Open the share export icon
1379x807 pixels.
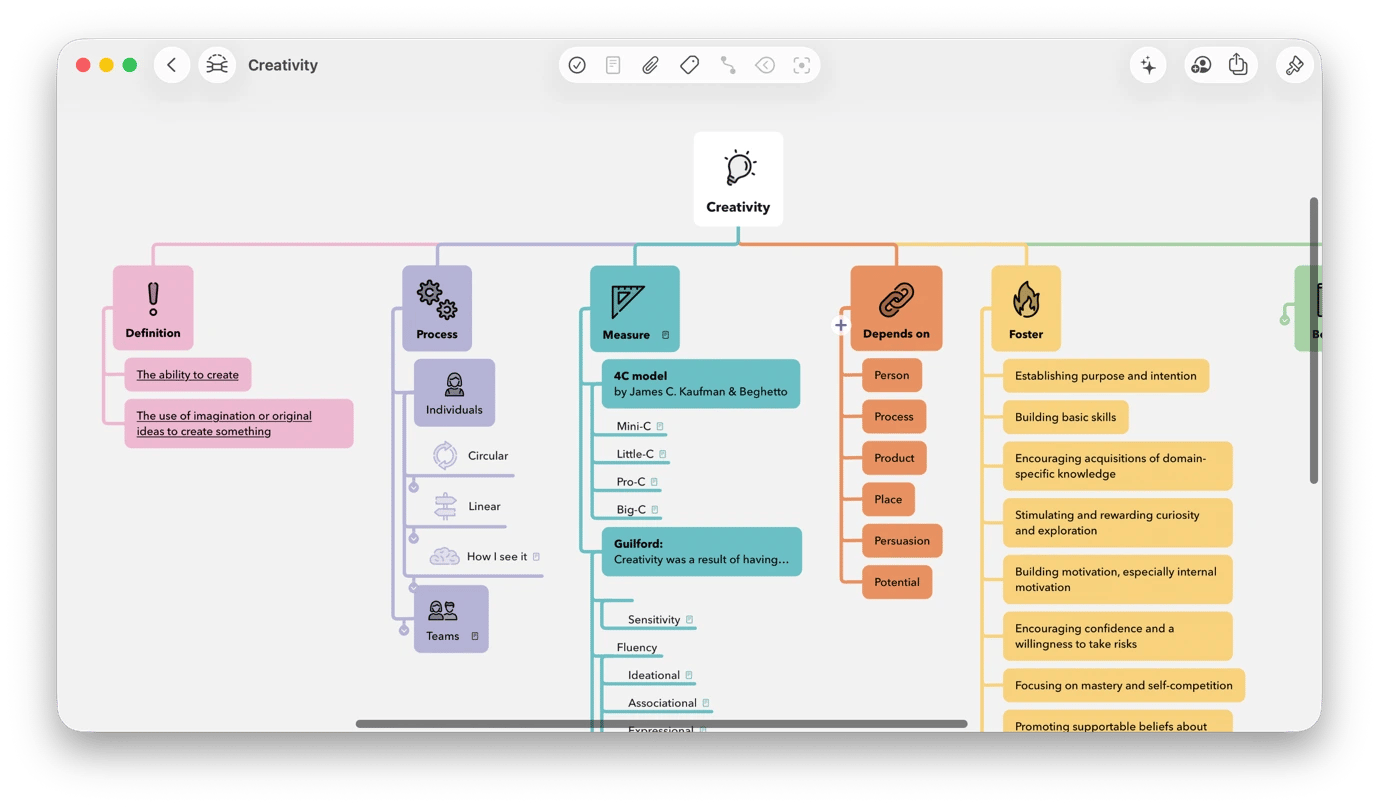point(1238,64)
